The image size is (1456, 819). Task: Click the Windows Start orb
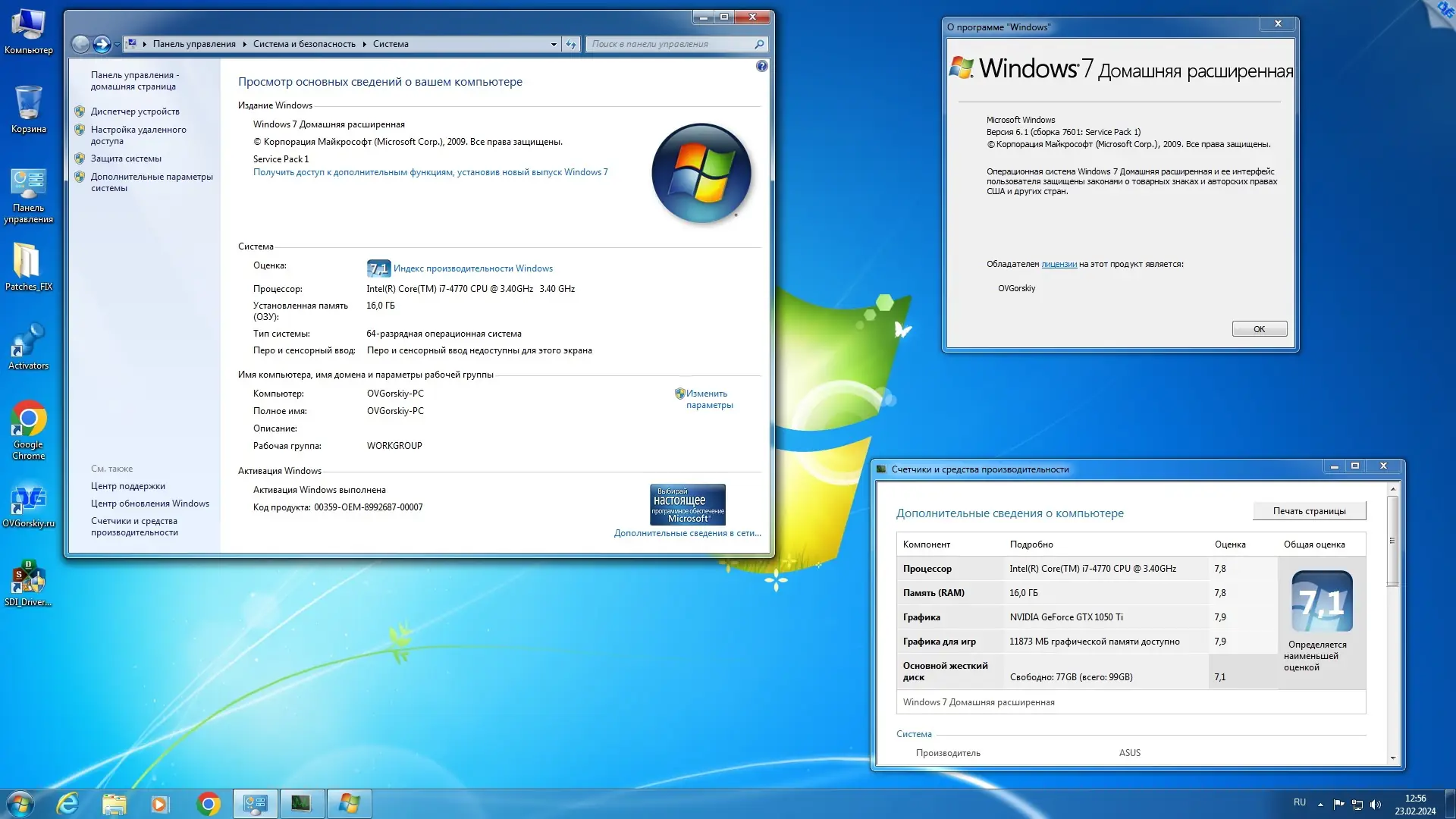tap(20, 803)
